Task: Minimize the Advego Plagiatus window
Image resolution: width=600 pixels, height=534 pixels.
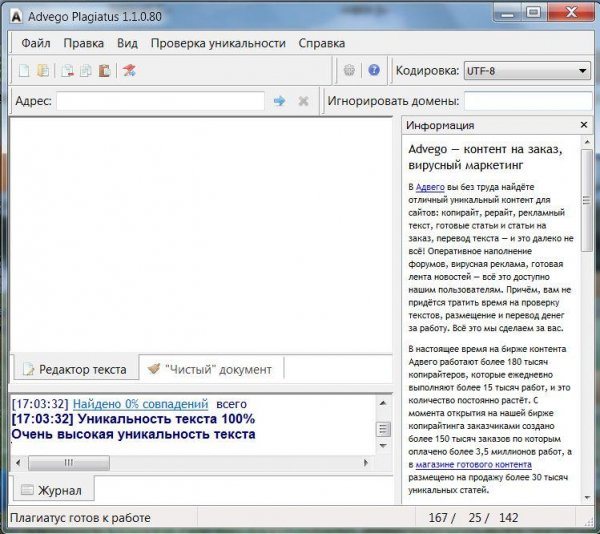Action: coord(507,13)
